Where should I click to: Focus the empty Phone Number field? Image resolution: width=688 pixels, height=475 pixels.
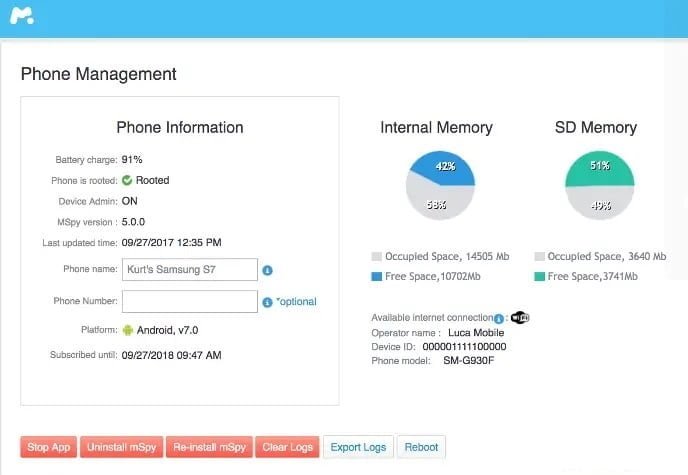pos(190,301)
